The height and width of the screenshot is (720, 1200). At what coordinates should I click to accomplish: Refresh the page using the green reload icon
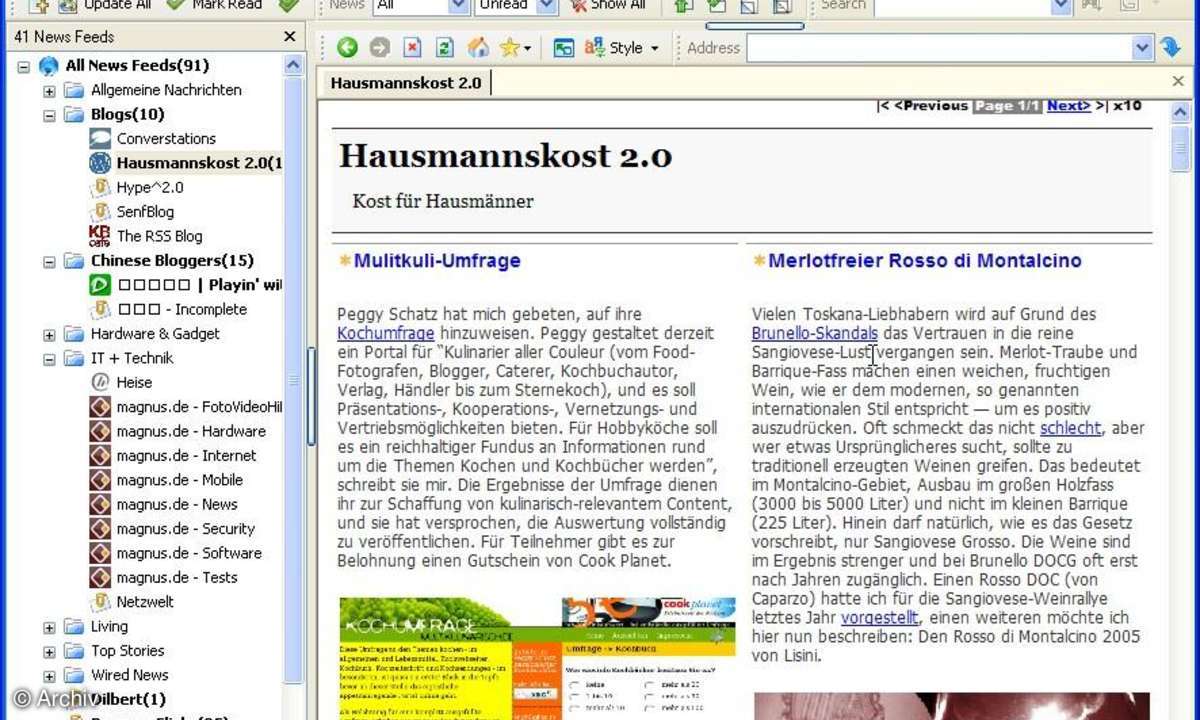coord(445,47)
